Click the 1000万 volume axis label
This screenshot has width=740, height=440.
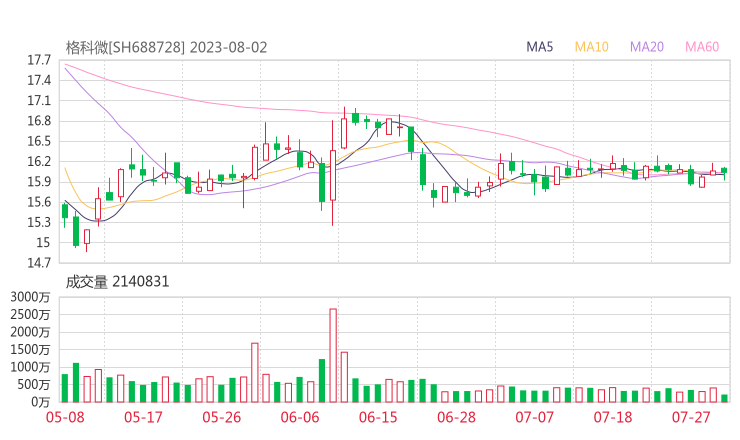[30, 367]
